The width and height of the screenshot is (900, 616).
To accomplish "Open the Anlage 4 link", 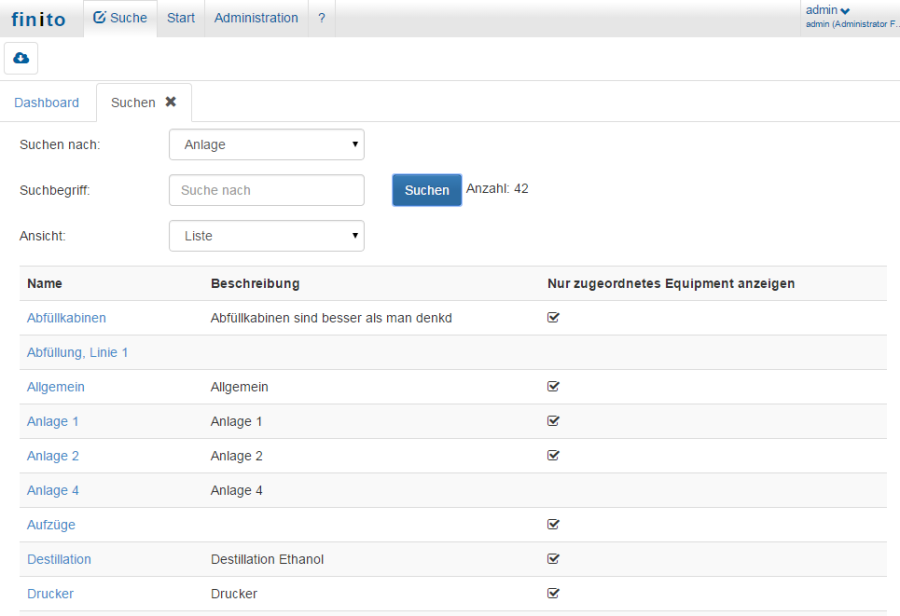I will tap(53, 490).
